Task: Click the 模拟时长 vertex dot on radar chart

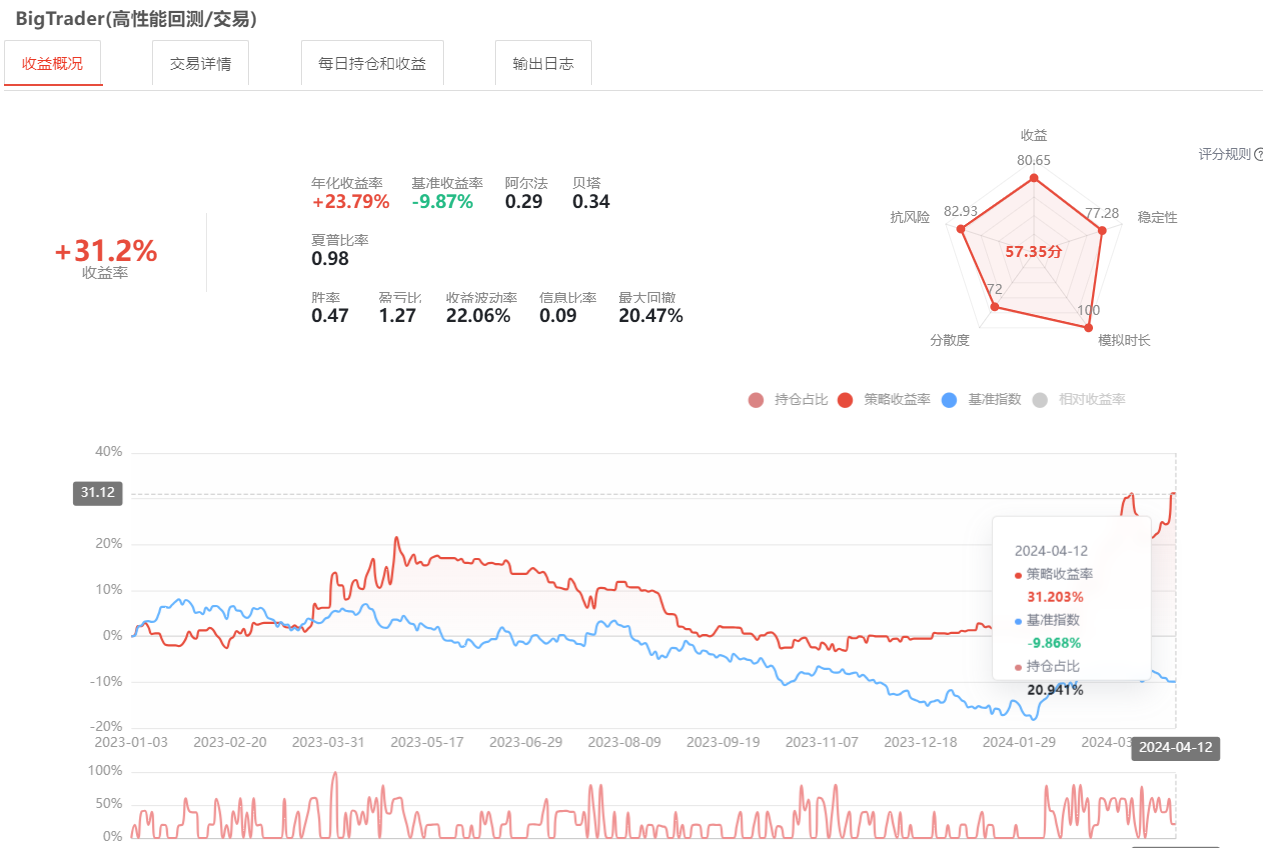Action: [1089, 327]
